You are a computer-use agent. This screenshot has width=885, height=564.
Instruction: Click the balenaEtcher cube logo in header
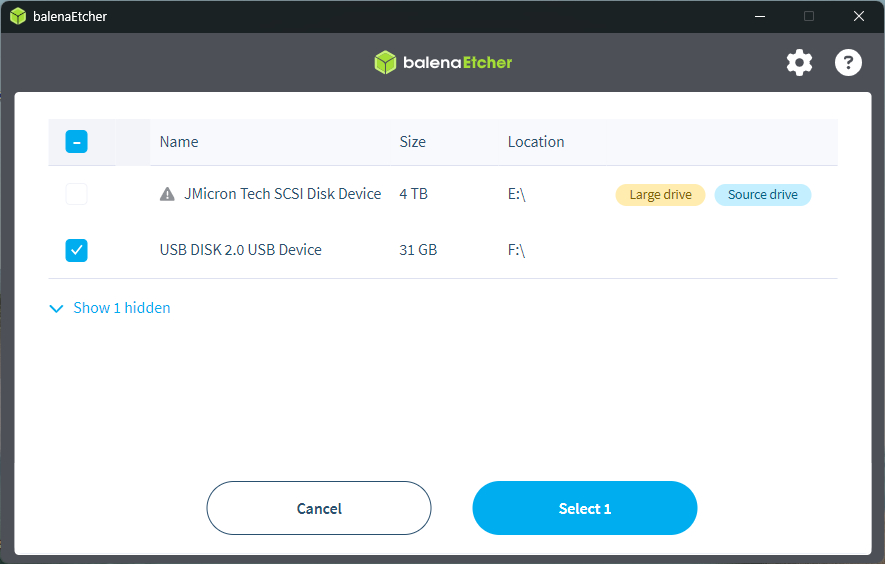[385, 63]
